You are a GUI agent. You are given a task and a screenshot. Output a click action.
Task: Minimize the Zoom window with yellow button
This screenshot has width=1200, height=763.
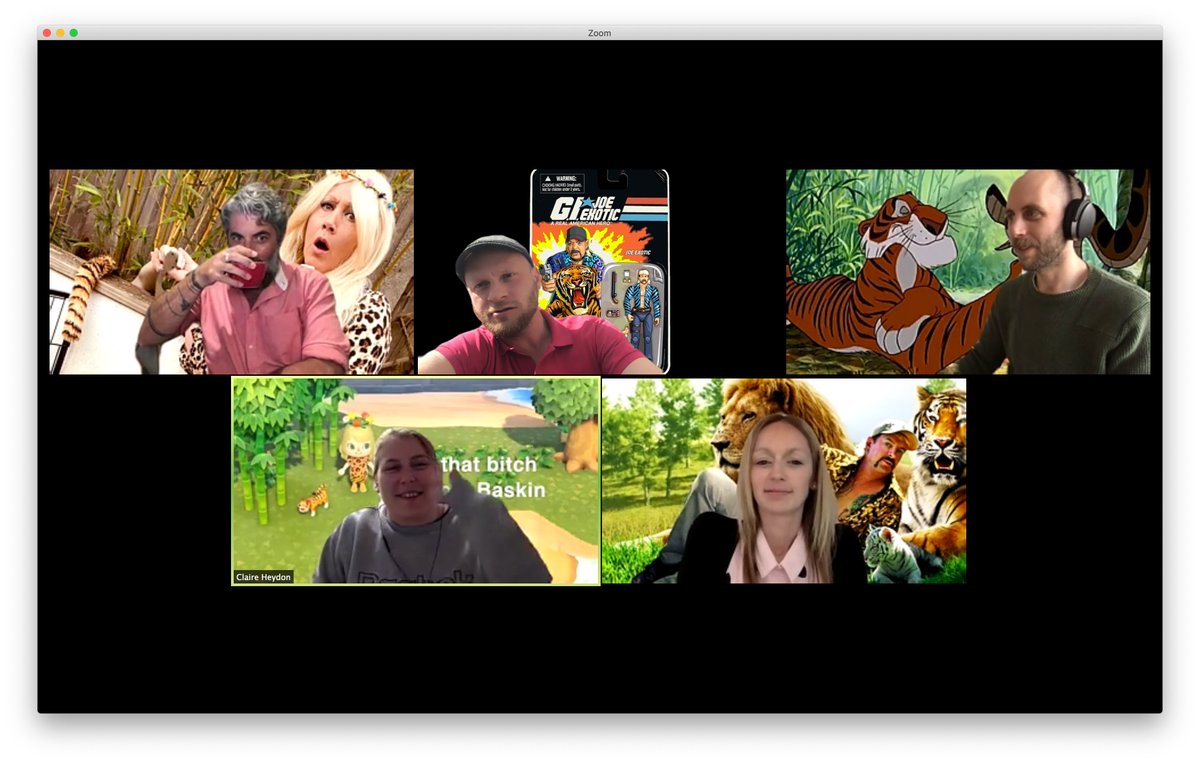tap(60, 33)
